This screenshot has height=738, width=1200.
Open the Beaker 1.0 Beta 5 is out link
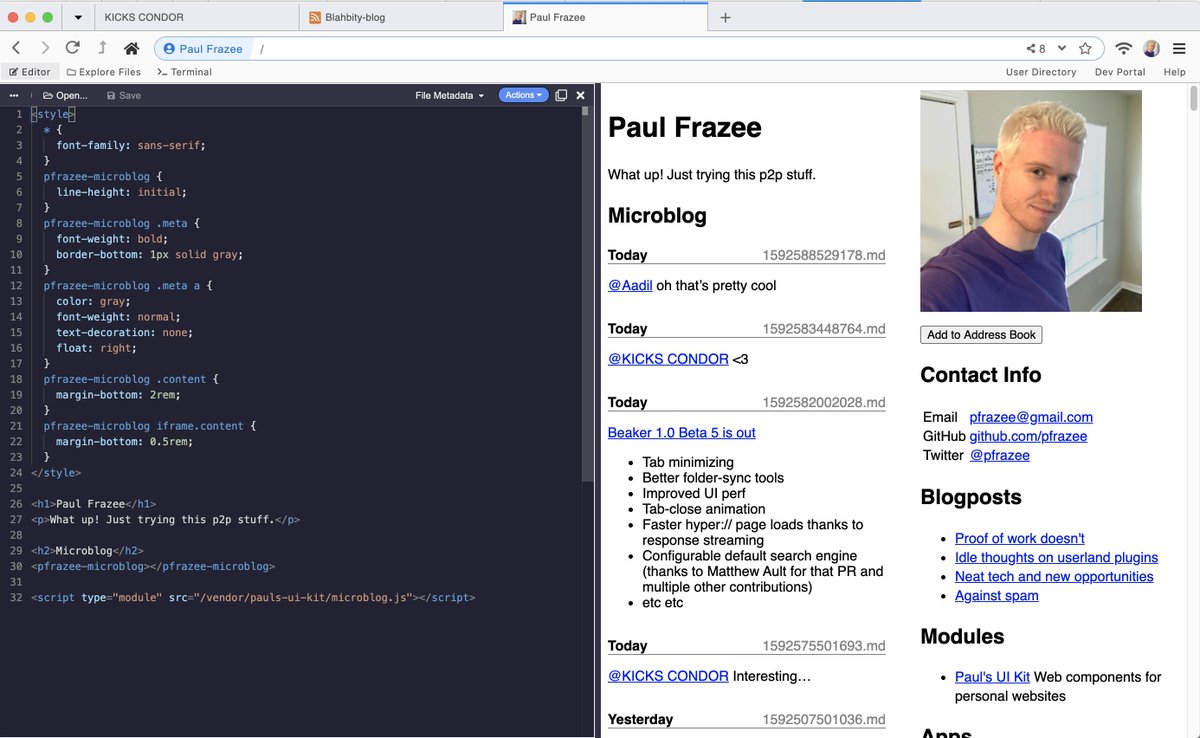(x=682, y=432)
